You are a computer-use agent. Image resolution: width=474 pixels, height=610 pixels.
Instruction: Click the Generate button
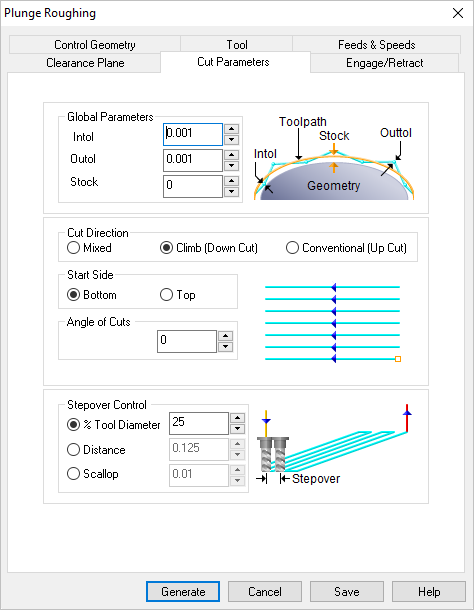coord(183,592)
